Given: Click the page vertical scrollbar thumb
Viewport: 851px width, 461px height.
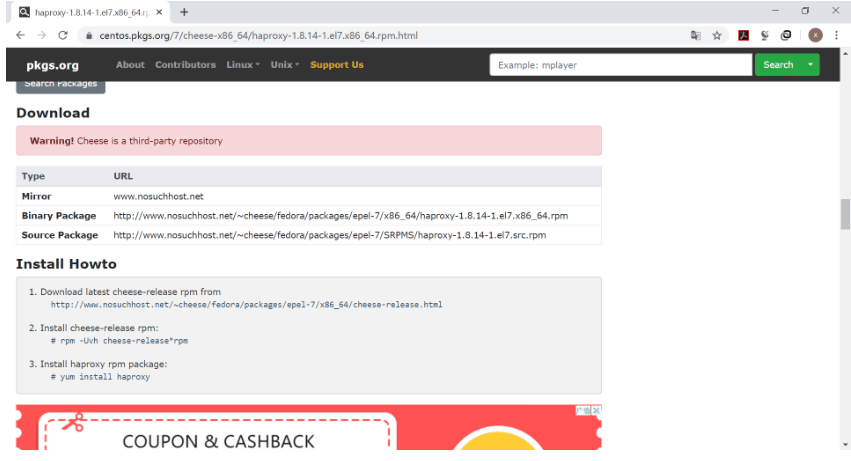Looking at the screenshot, I should click(x=845, y=214).
